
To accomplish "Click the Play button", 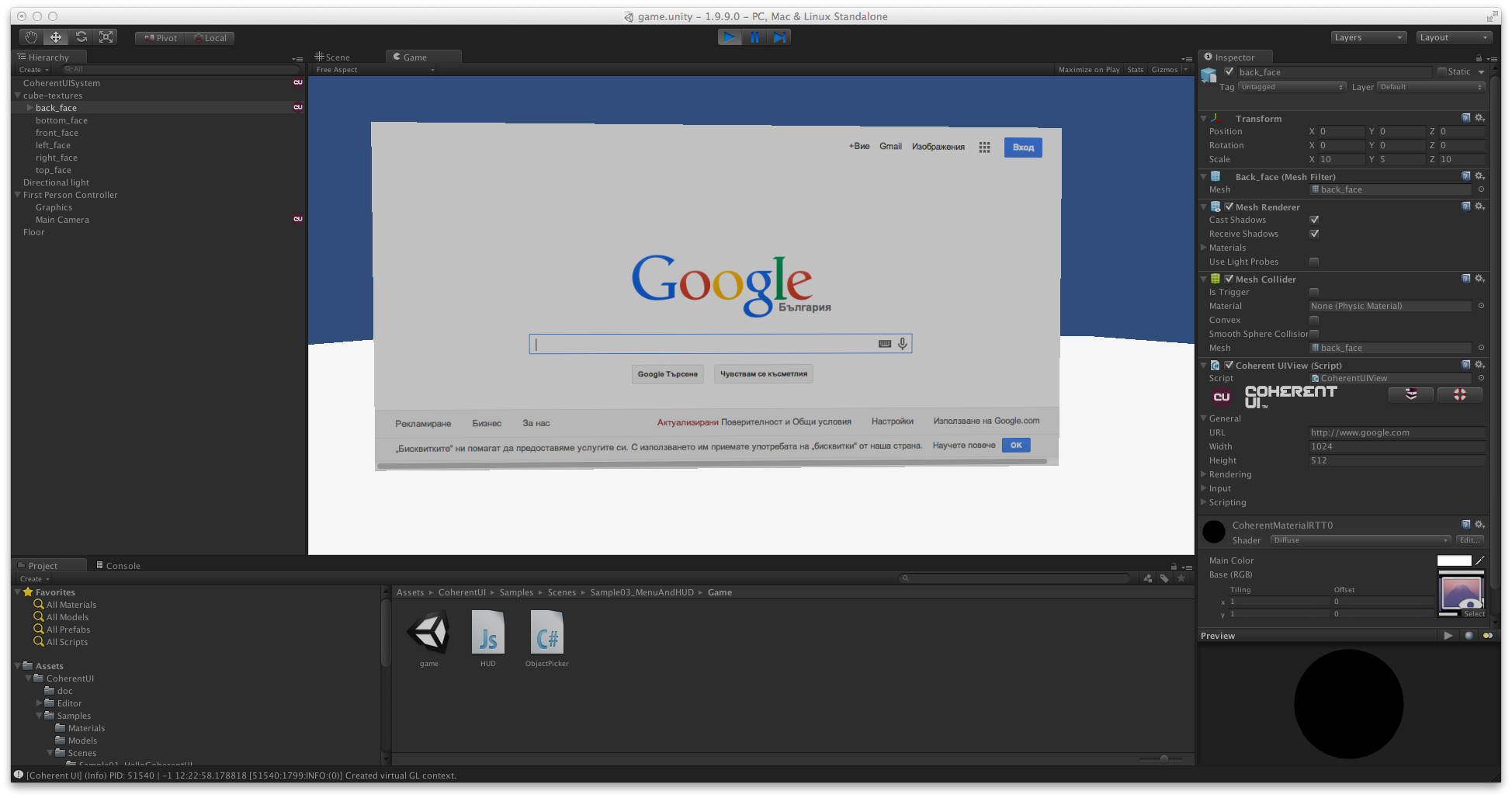I will (729, 37).
